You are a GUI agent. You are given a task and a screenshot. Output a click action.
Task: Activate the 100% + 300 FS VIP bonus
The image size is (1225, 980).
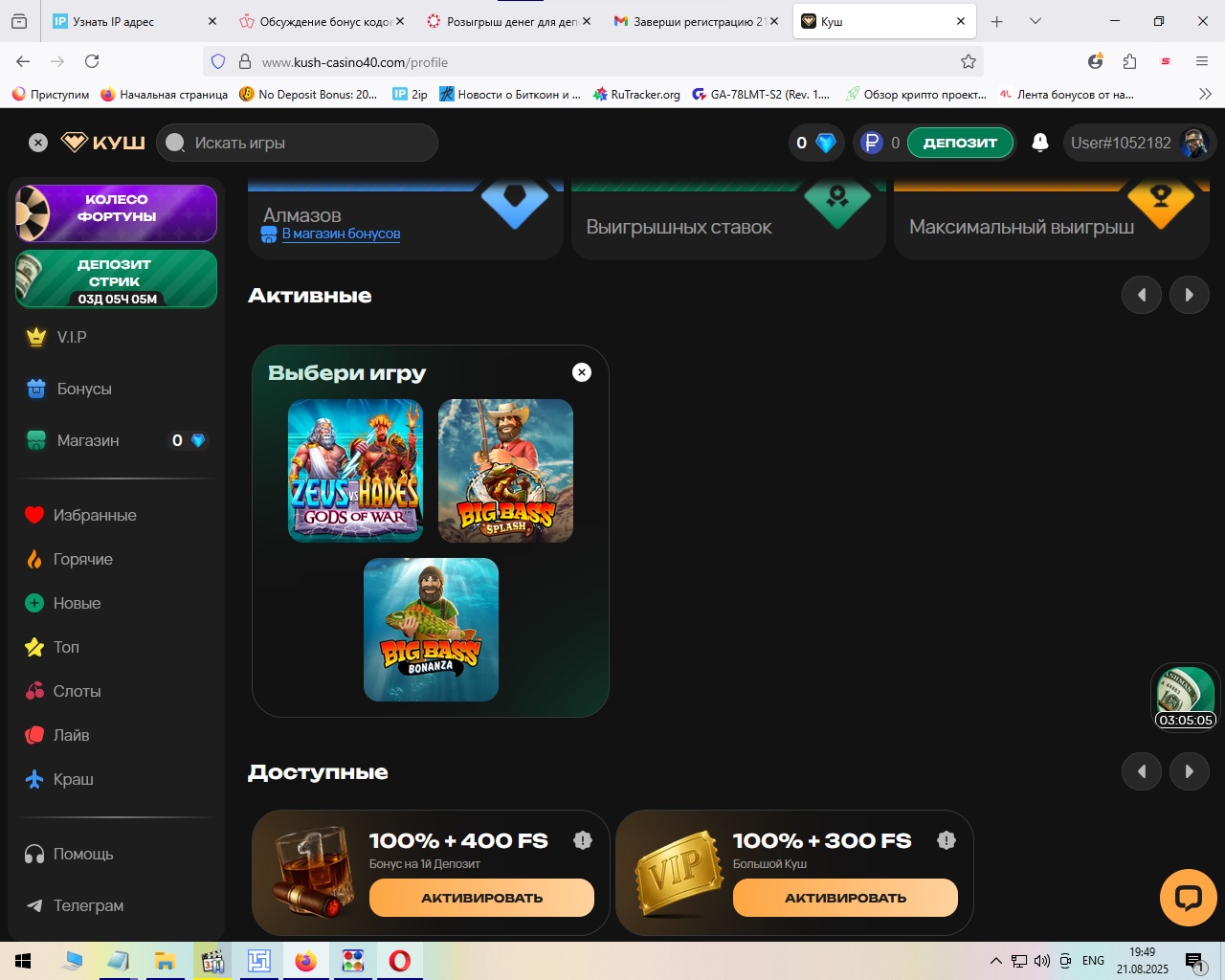845,898
